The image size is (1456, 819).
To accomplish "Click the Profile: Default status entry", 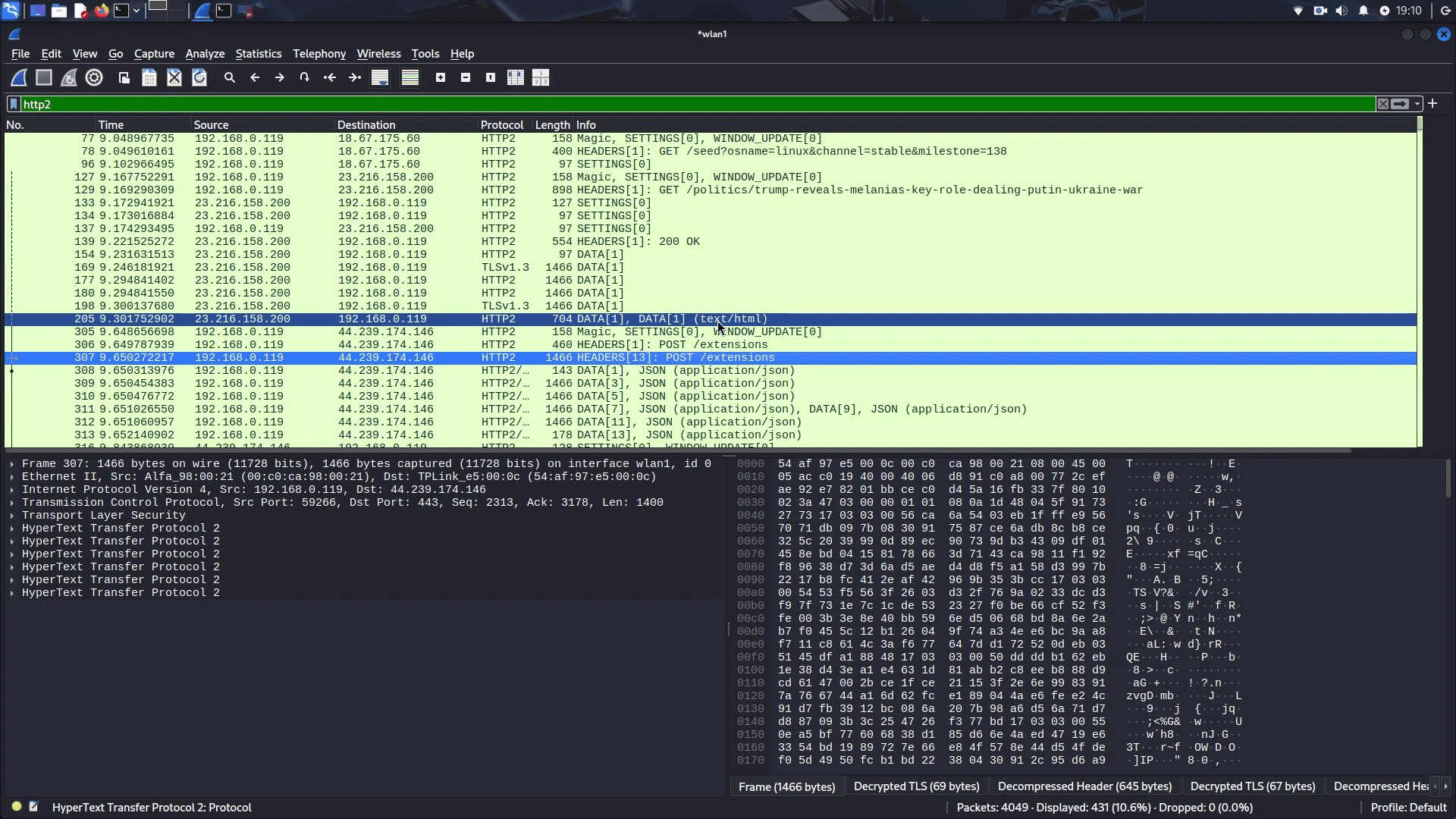I will [1408, 808].
